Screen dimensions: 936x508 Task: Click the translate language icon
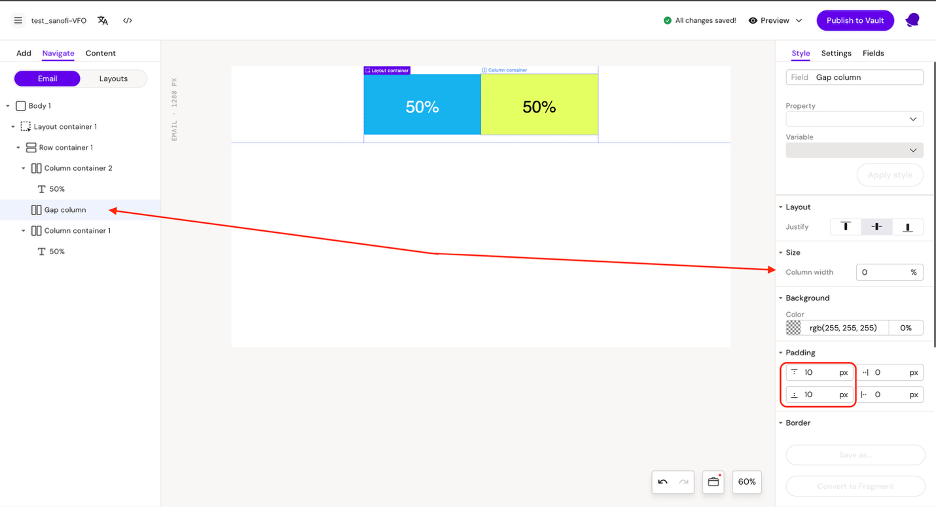pos(103,20)
